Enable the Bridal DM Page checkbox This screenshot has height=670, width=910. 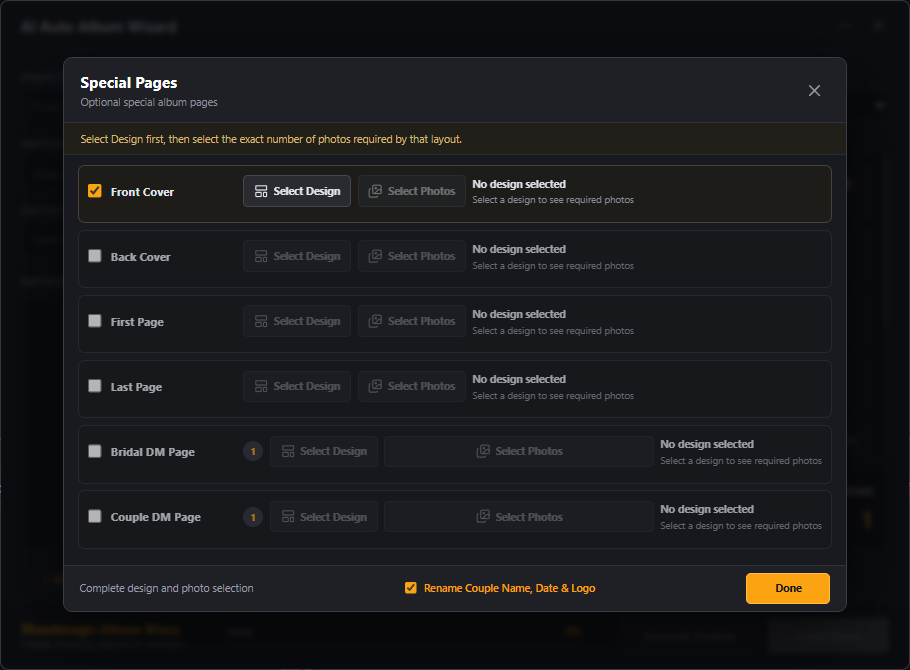click(x=95, y=451)
